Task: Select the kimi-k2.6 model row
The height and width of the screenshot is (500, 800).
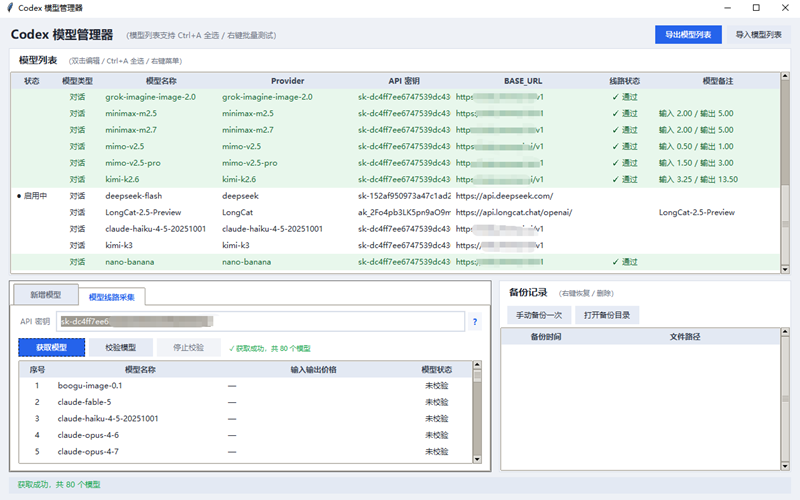Action: point(395,179)
